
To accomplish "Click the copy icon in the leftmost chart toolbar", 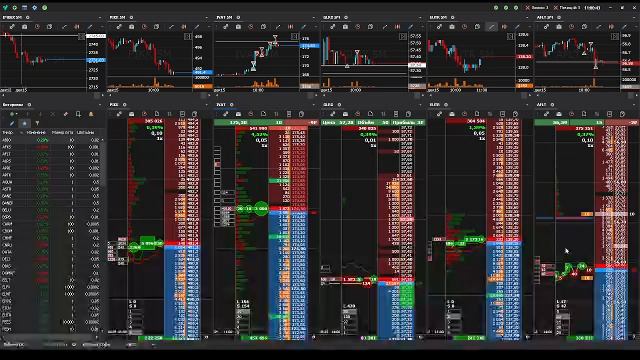I will (x=49, y=27).
